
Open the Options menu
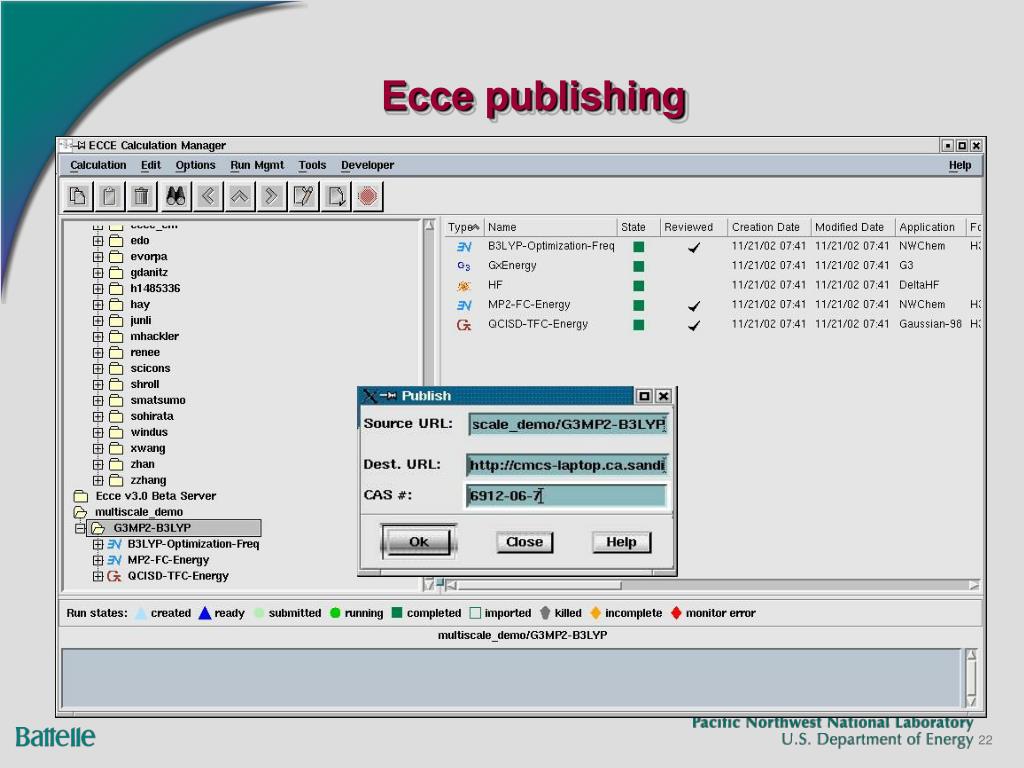pyautogui.click(x=195, y=165)
